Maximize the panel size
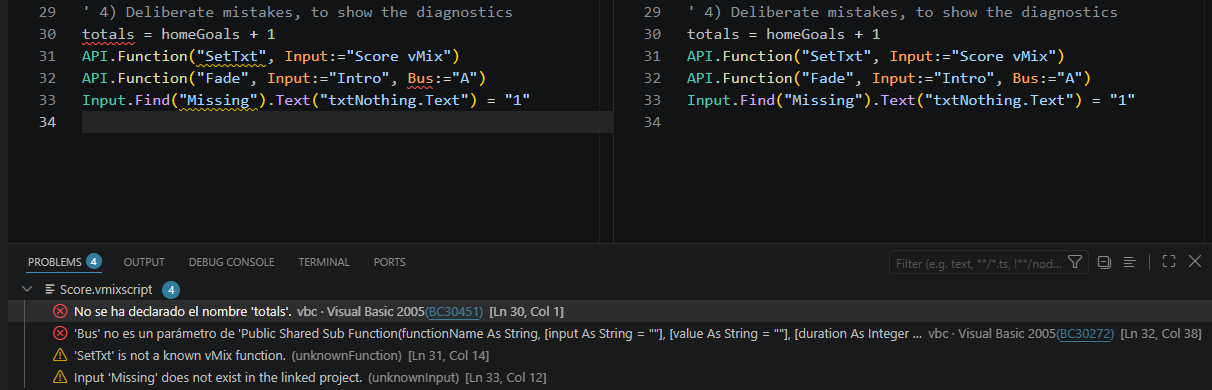Viewport: 1212px width, 390px height. pyautogui.click(x=1169, y=262)
